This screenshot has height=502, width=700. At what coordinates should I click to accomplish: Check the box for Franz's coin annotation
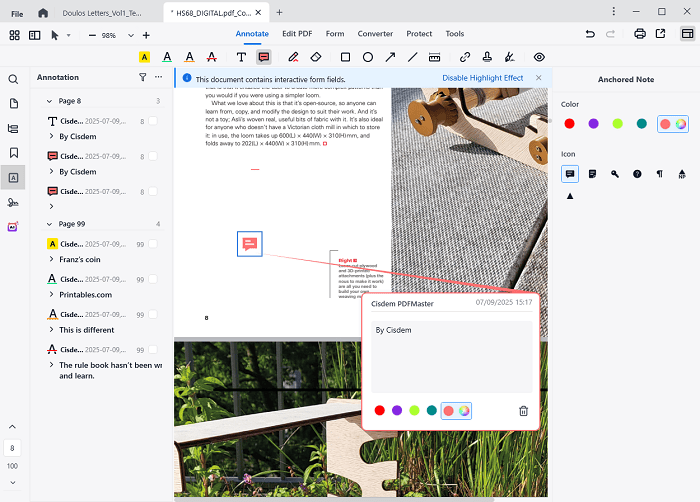(x=153, y=244)
